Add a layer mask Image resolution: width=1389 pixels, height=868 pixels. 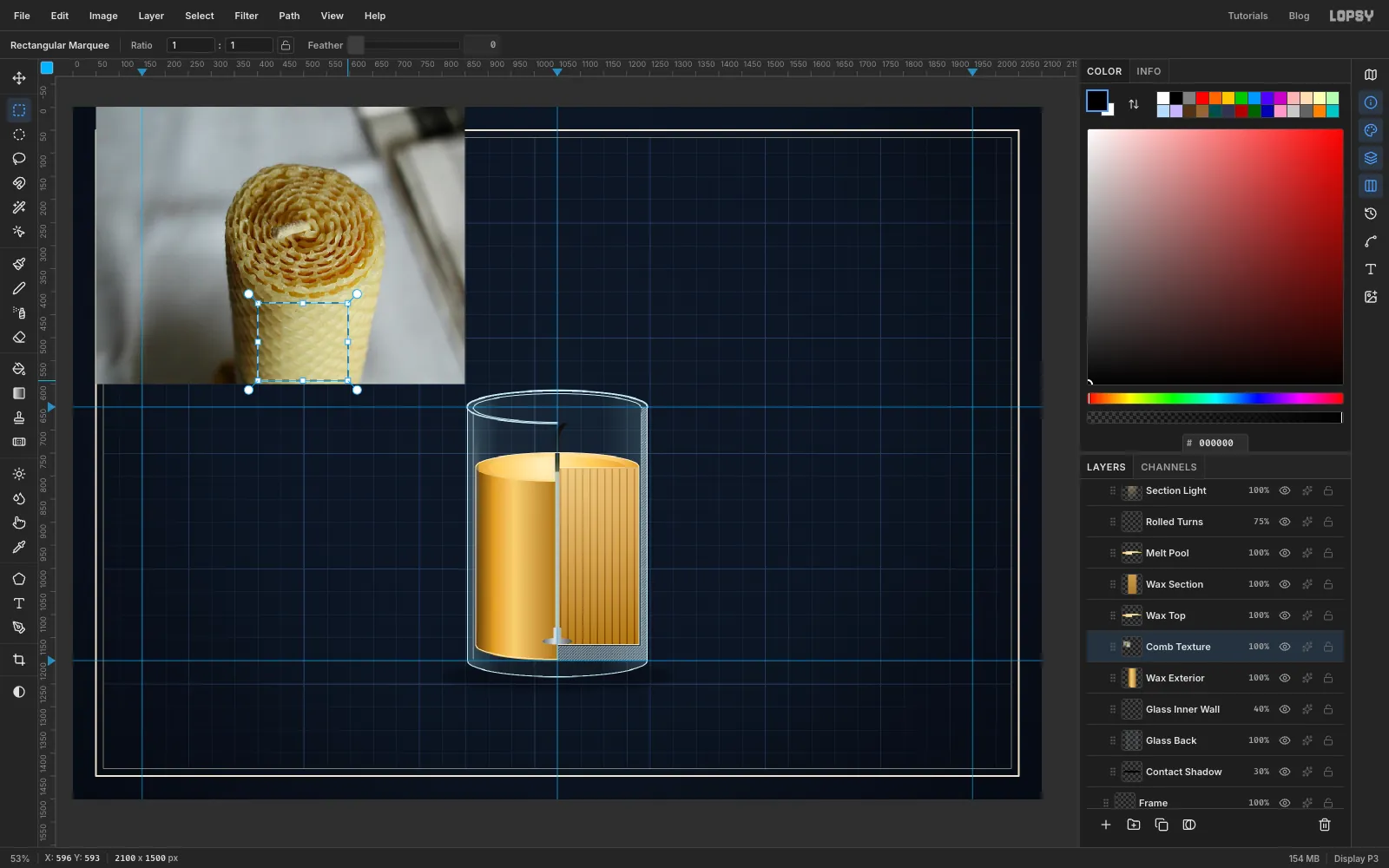click(x=1189, y=825)
